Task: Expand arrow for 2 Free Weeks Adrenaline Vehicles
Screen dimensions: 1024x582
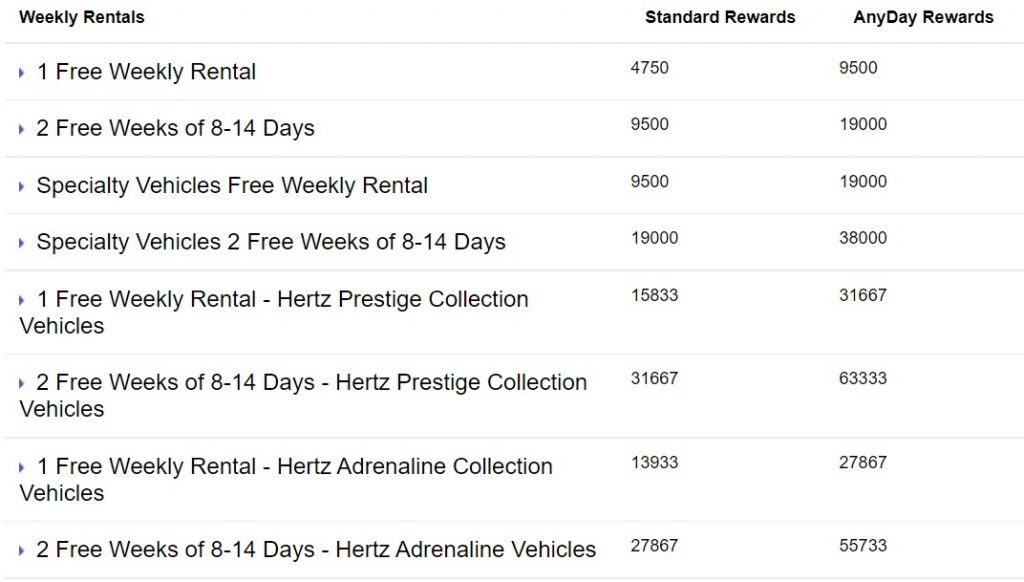Action: tap(21, 551)
